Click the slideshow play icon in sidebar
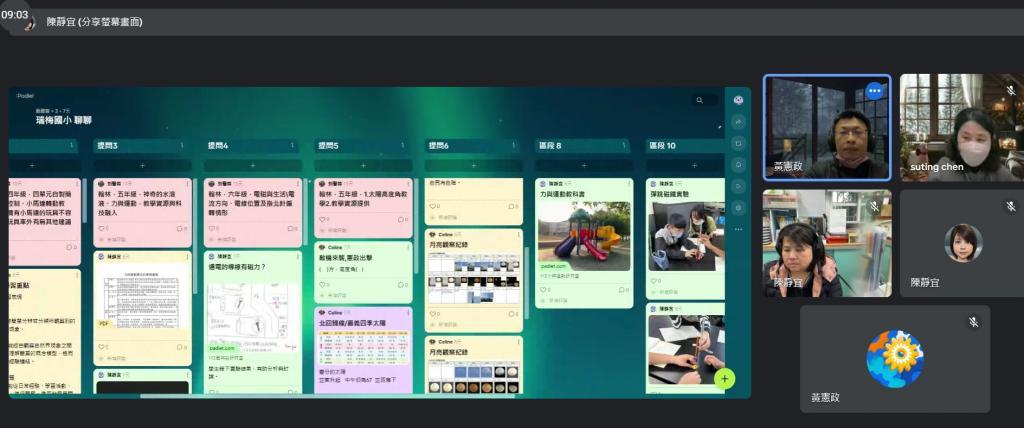This screenshot has width=1024, height=428. 738,185
